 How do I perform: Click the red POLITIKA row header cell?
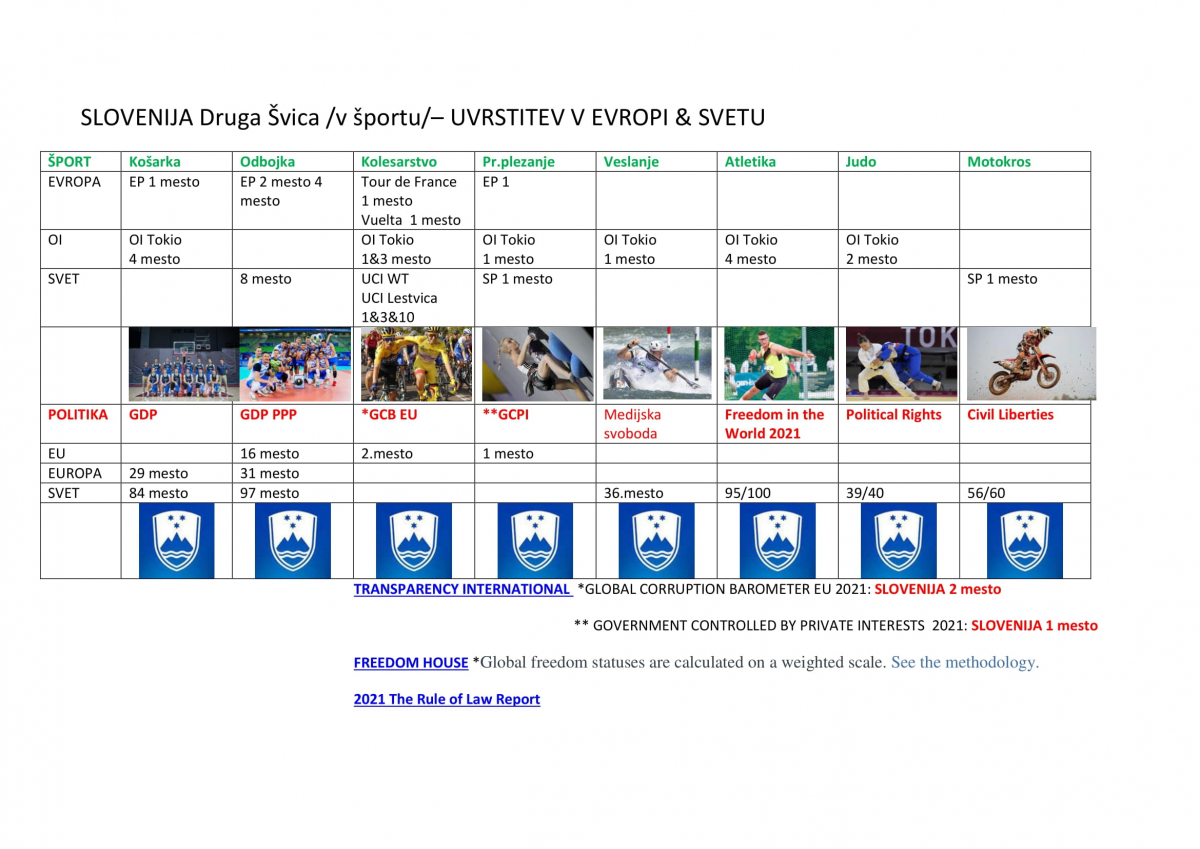tap(77, 414)
